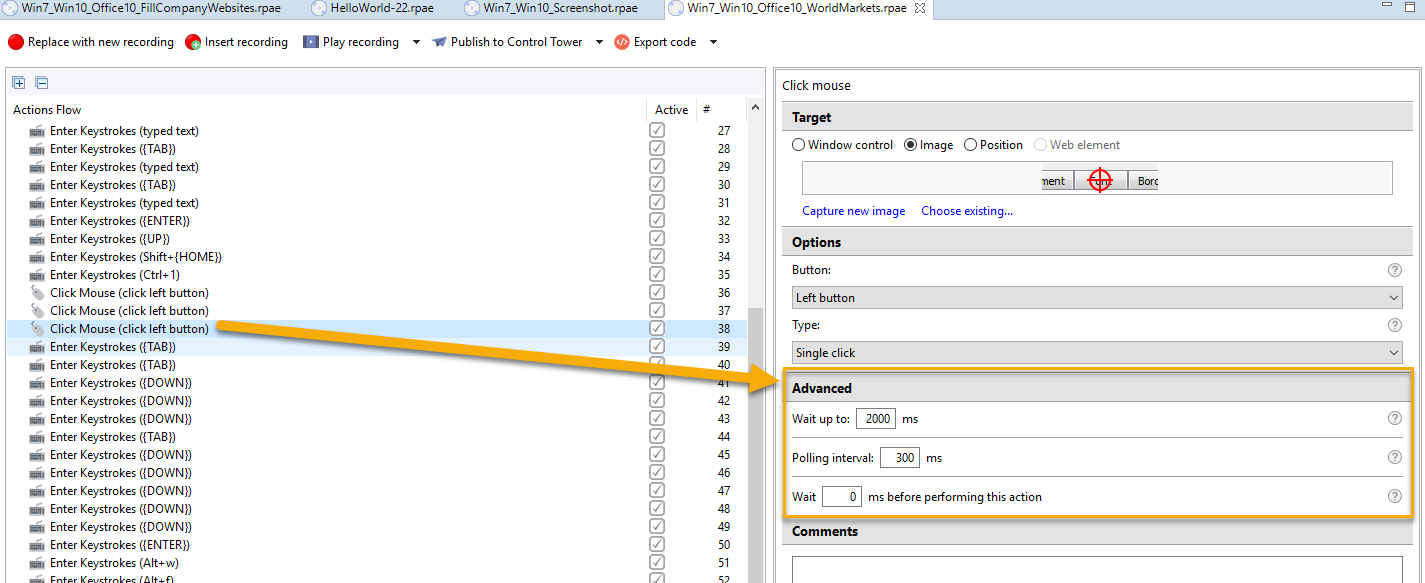This screenshot has width=1425, height=583.
Task: Open the Left button dropdown
Action: pyautogui.click(x=1097, y=298)
